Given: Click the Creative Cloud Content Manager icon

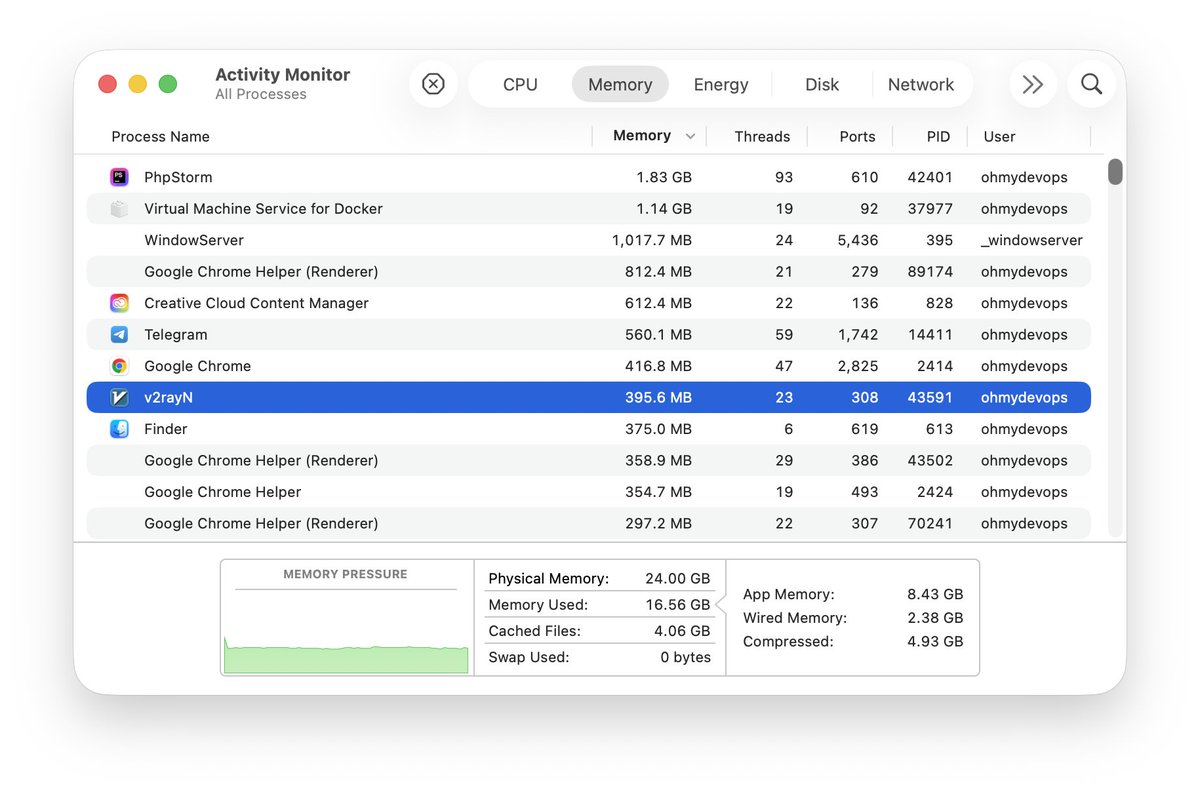Looking at the screenshot, I should coord(119,303).
